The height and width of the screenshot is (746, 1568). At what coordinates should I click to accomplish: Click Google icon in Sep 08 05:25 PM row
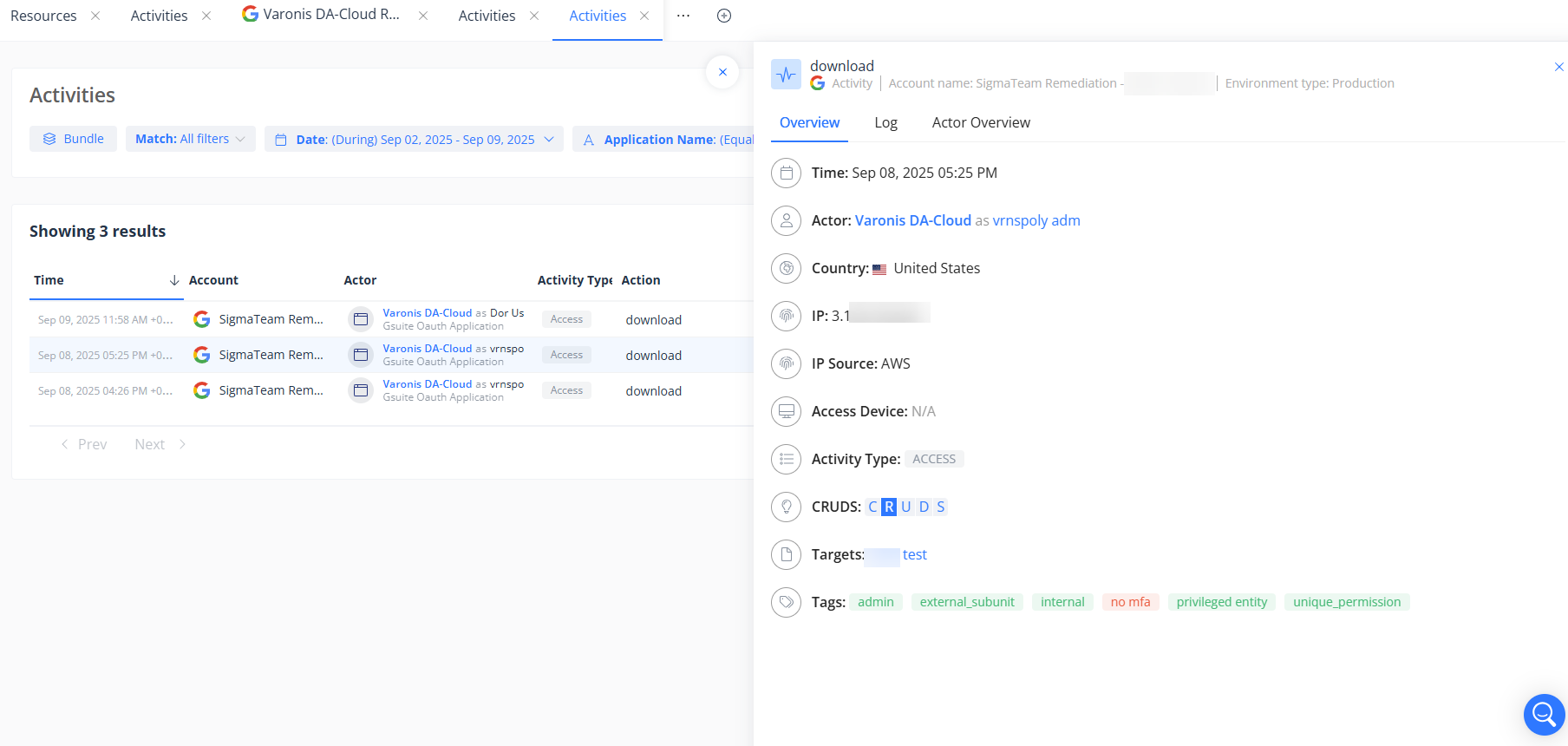pos(202,355)
